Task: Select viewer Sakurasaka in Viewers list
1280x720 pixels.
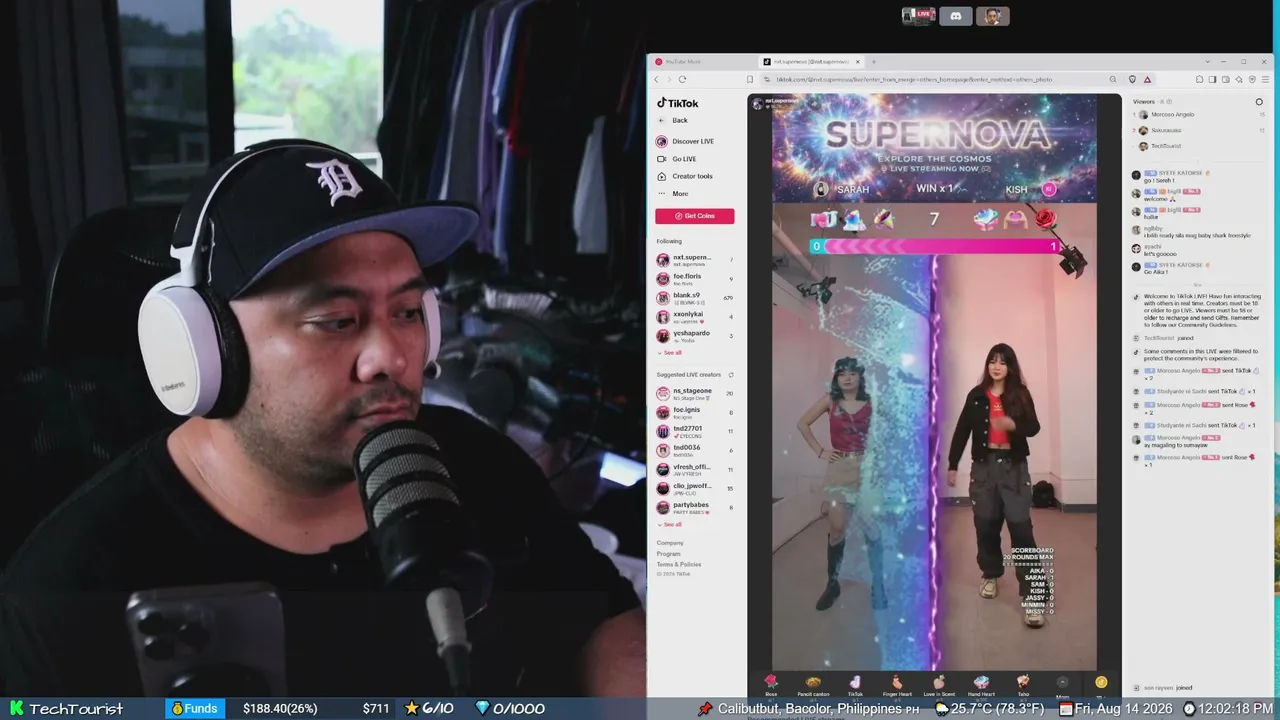Action: coord(1198,130)
